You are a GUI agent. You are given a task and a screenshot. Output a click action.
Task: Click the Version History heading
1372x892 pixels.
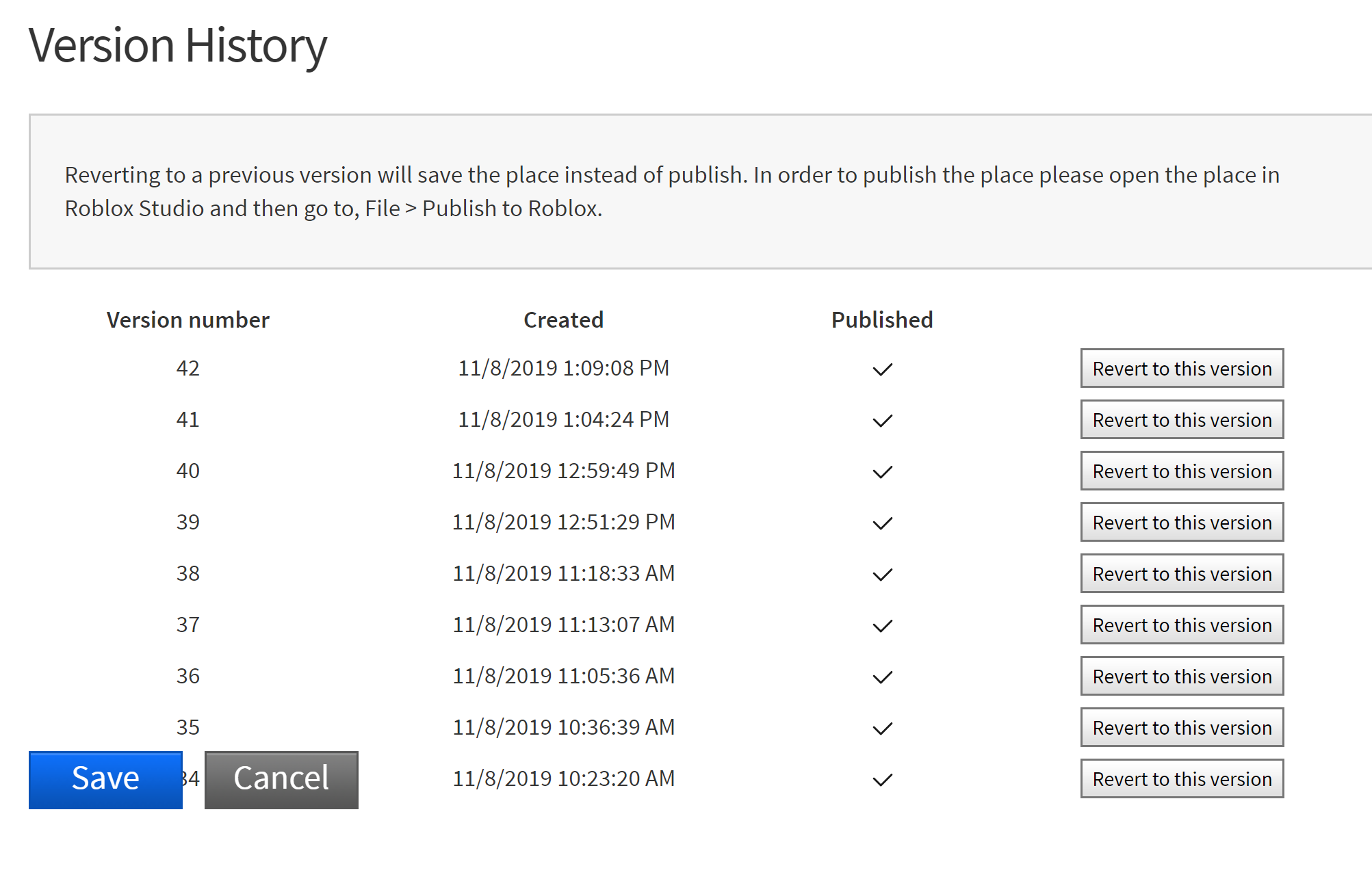click(178, 47)
